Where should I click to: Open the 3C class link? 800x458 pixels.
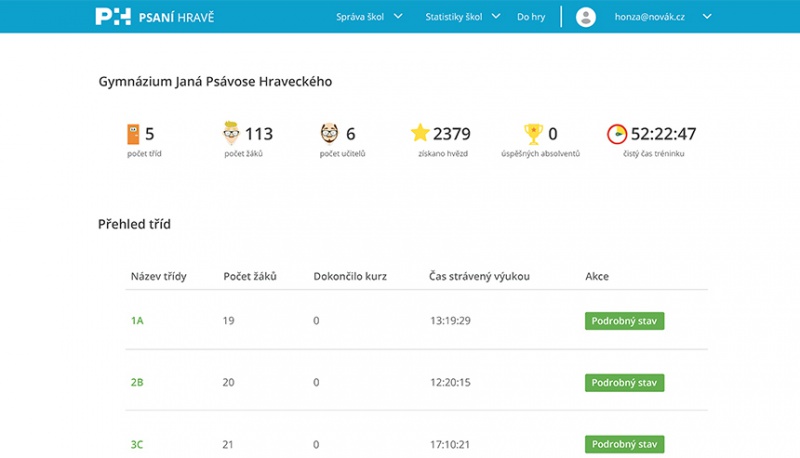(137, 445)
